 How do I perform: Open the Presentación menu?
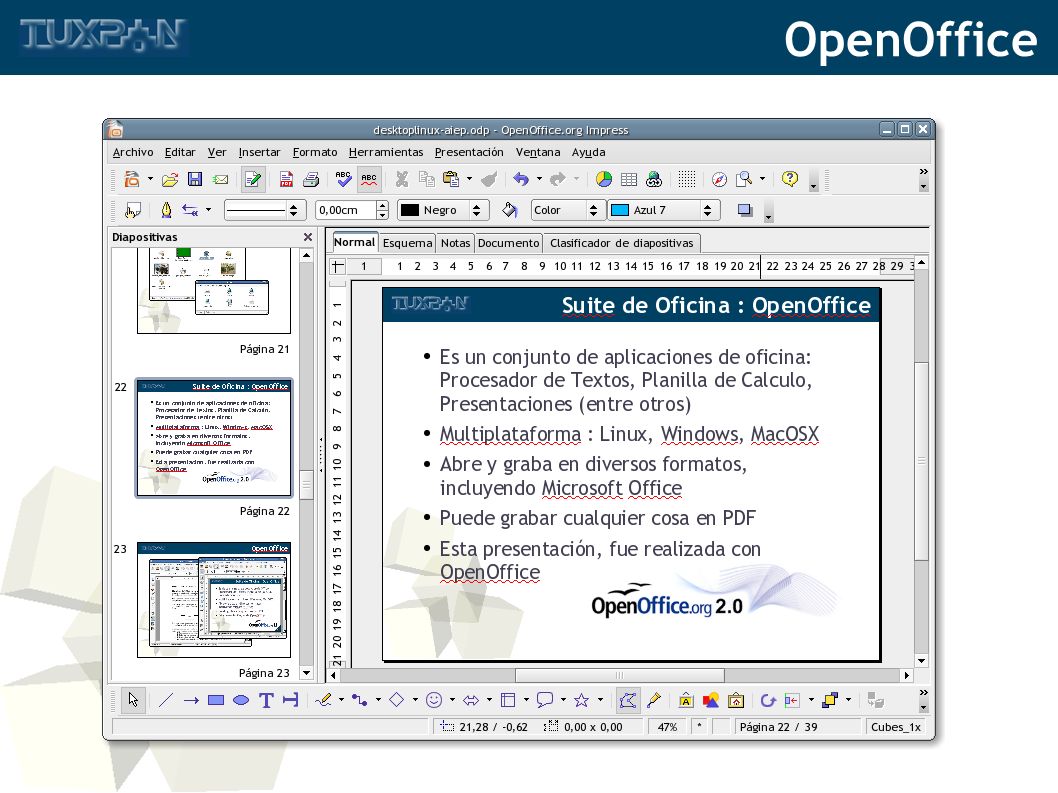pos(469,153)
